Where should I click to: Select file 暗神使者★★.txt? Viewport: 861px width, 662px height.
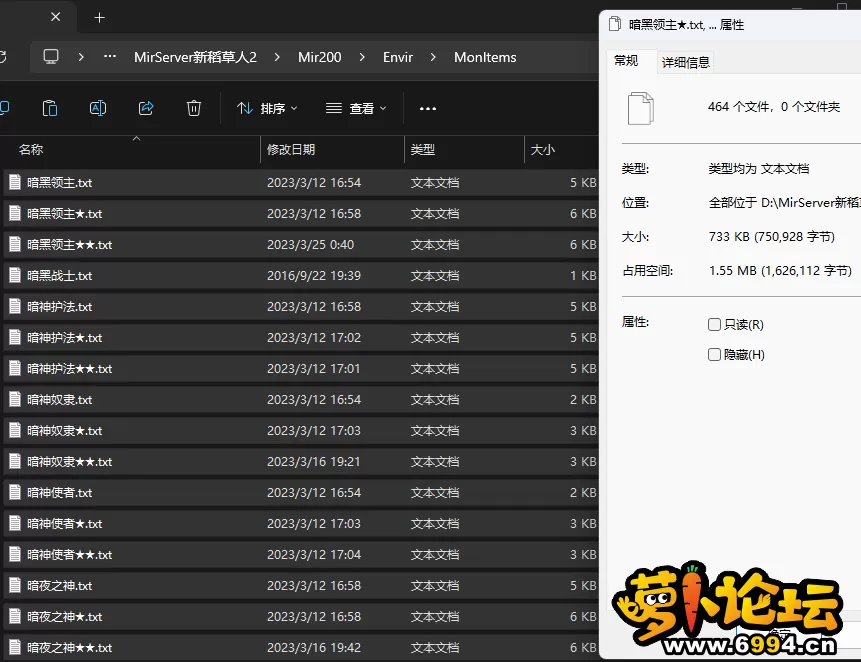click(x=69, y=554)
